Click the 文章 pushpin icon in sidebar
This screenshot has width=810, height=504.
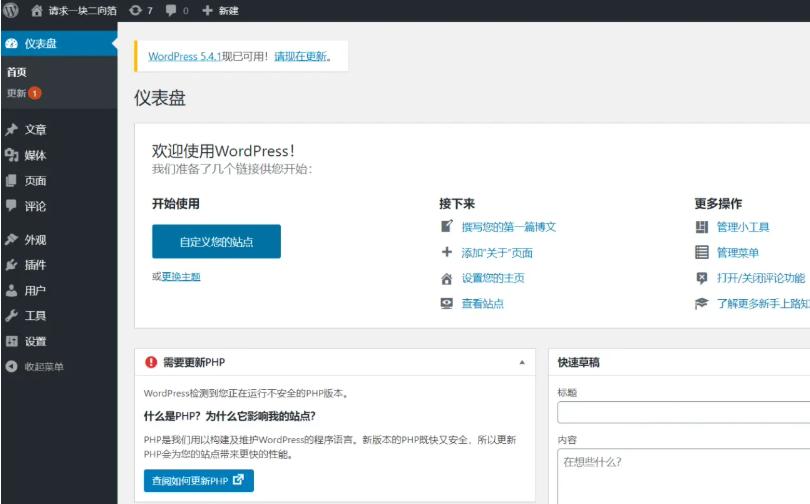click(11, 129)
